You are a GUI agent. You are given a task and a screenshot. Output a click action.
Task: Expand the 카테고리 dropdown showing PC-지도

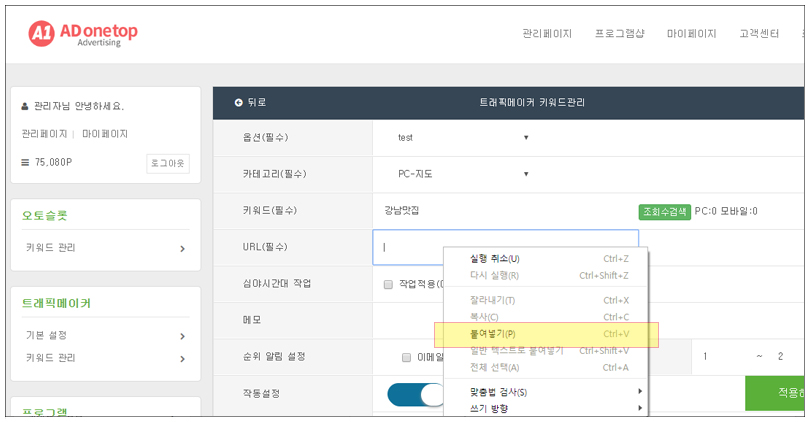pos(461,174)
